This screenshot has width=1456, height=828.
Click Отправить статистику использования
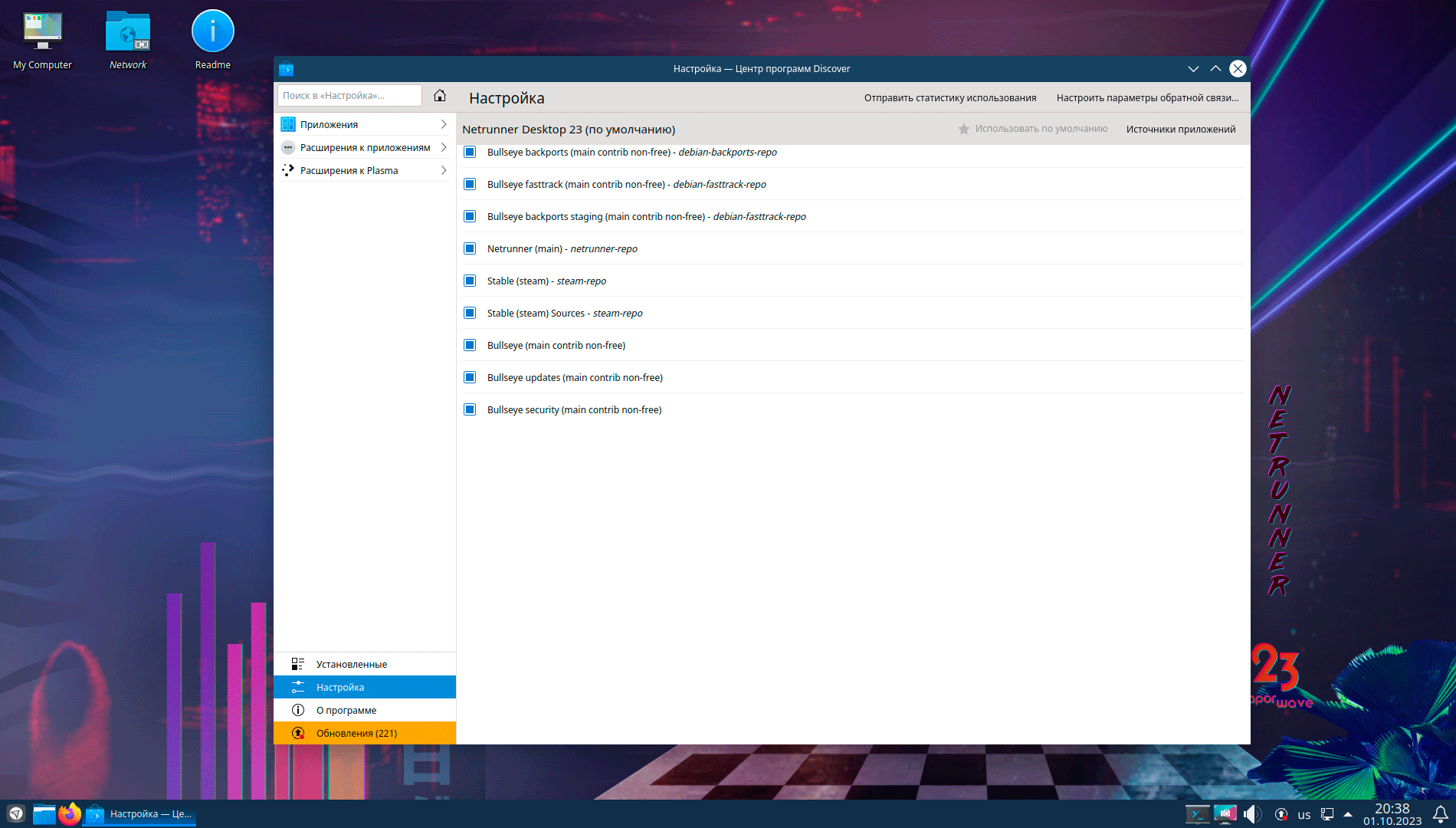pyautogui.click(x=949, y=98)
